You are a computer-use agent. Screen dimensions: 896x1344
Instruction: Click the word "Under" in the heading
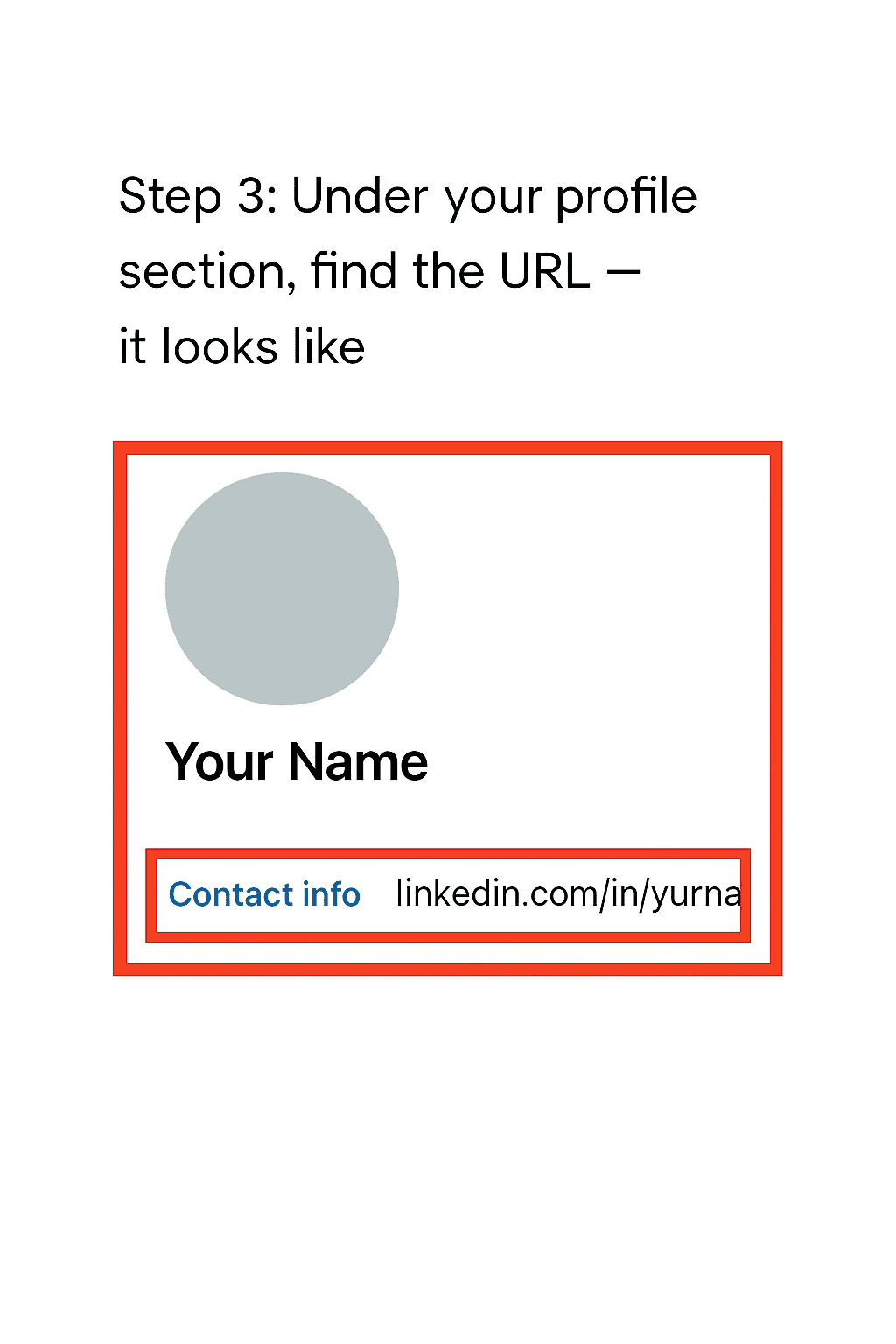click(360, 196)
